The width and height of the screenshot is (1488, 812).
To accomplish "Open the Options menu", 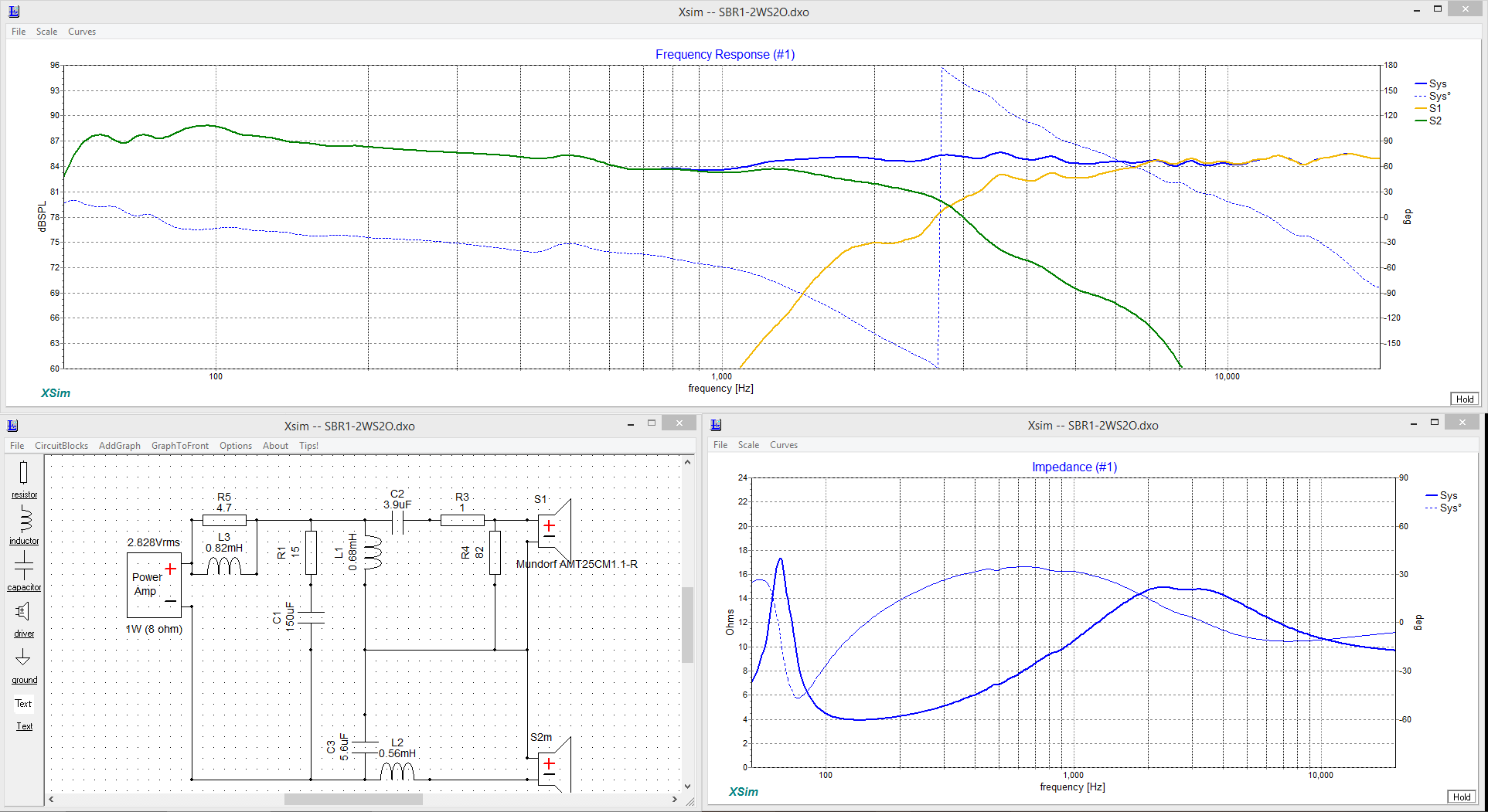I will (236, 446).
